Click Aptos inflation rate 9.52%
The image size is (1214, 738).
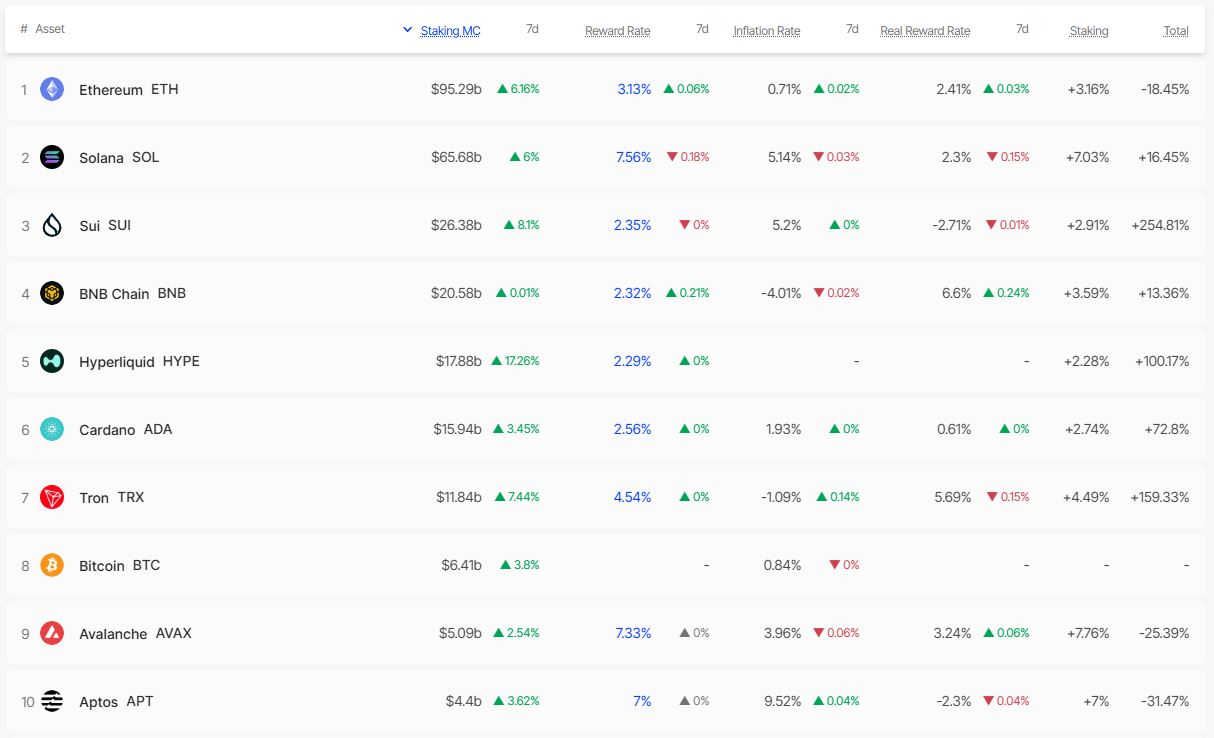click(783, 701)
